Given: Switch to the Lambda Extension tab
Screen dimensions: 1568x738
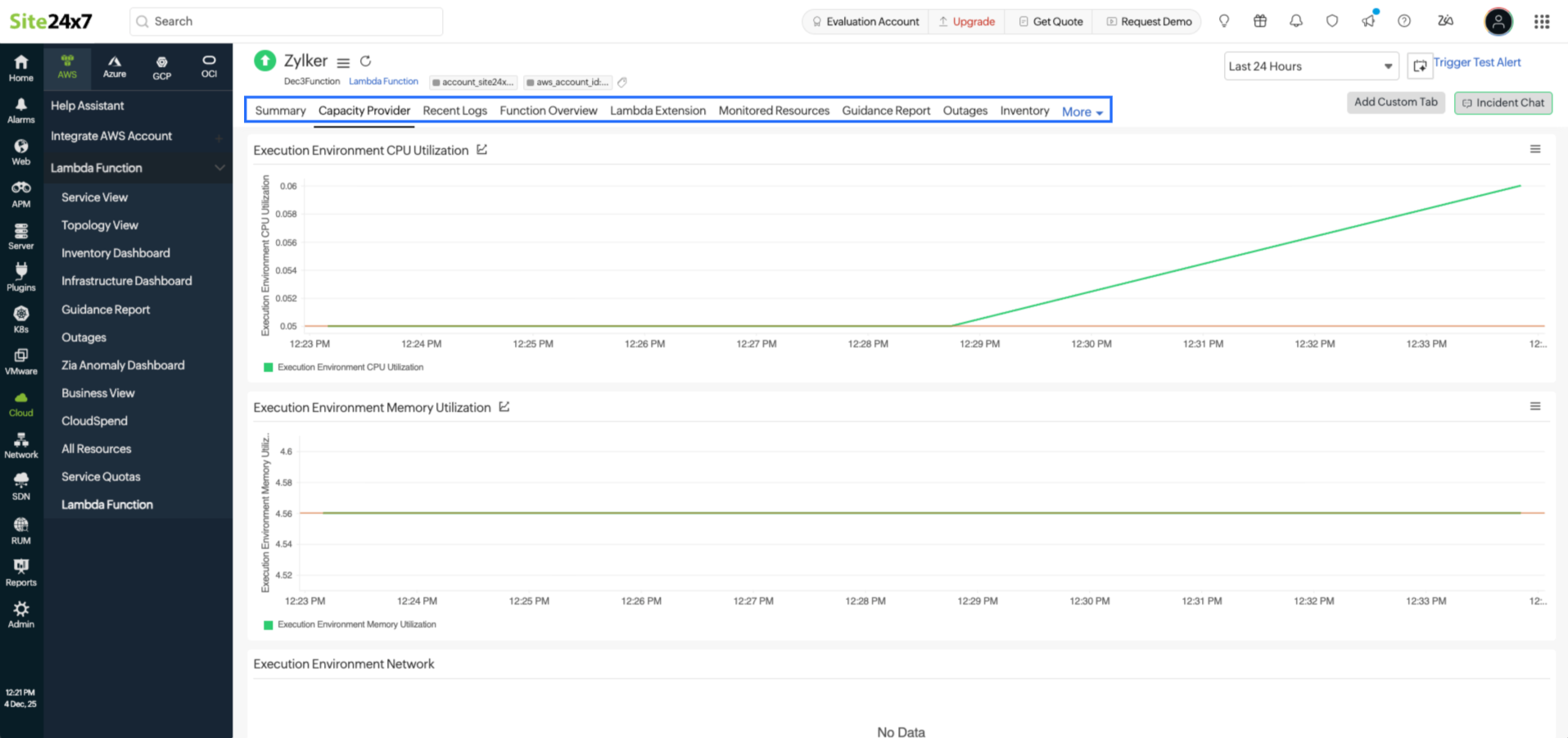Looking at the screenshot, I should 657,111.
